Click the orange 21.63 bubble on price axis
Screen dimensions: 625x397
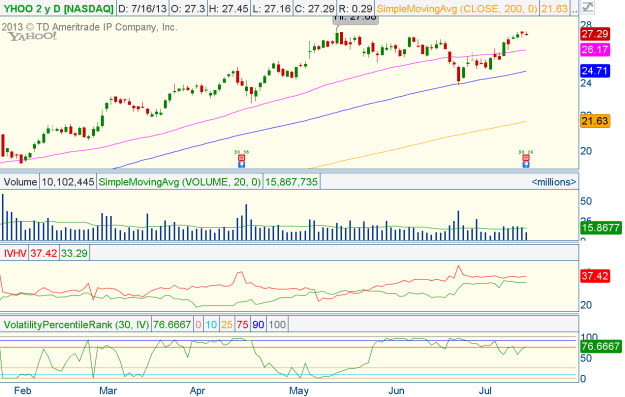click(595, 121)
